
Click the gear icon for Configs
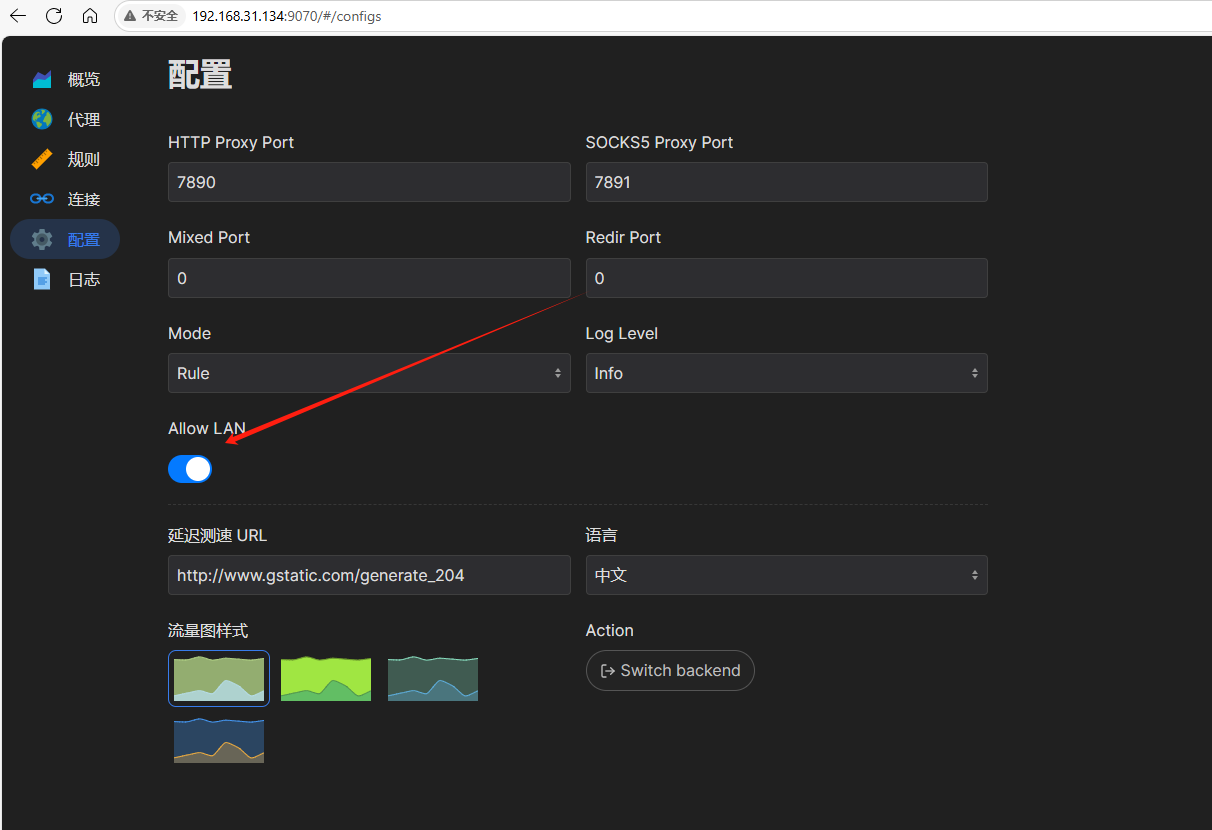pos(42,240)
